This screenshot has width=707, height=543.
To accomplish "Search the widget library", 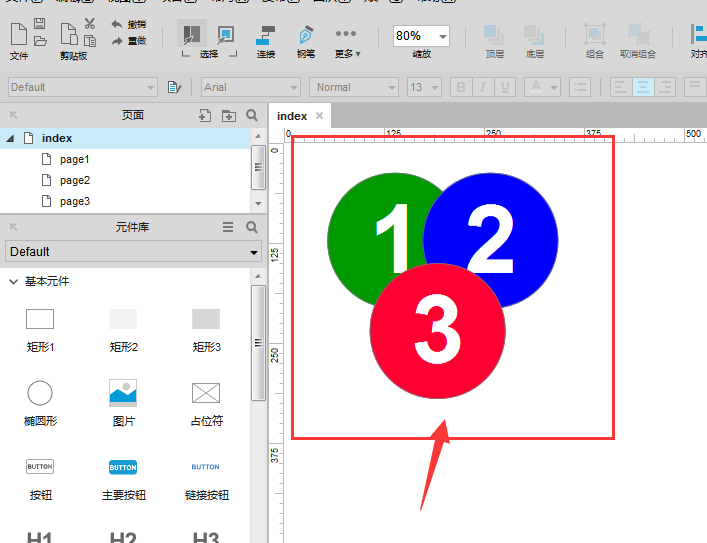I will [x=252, y=227].
